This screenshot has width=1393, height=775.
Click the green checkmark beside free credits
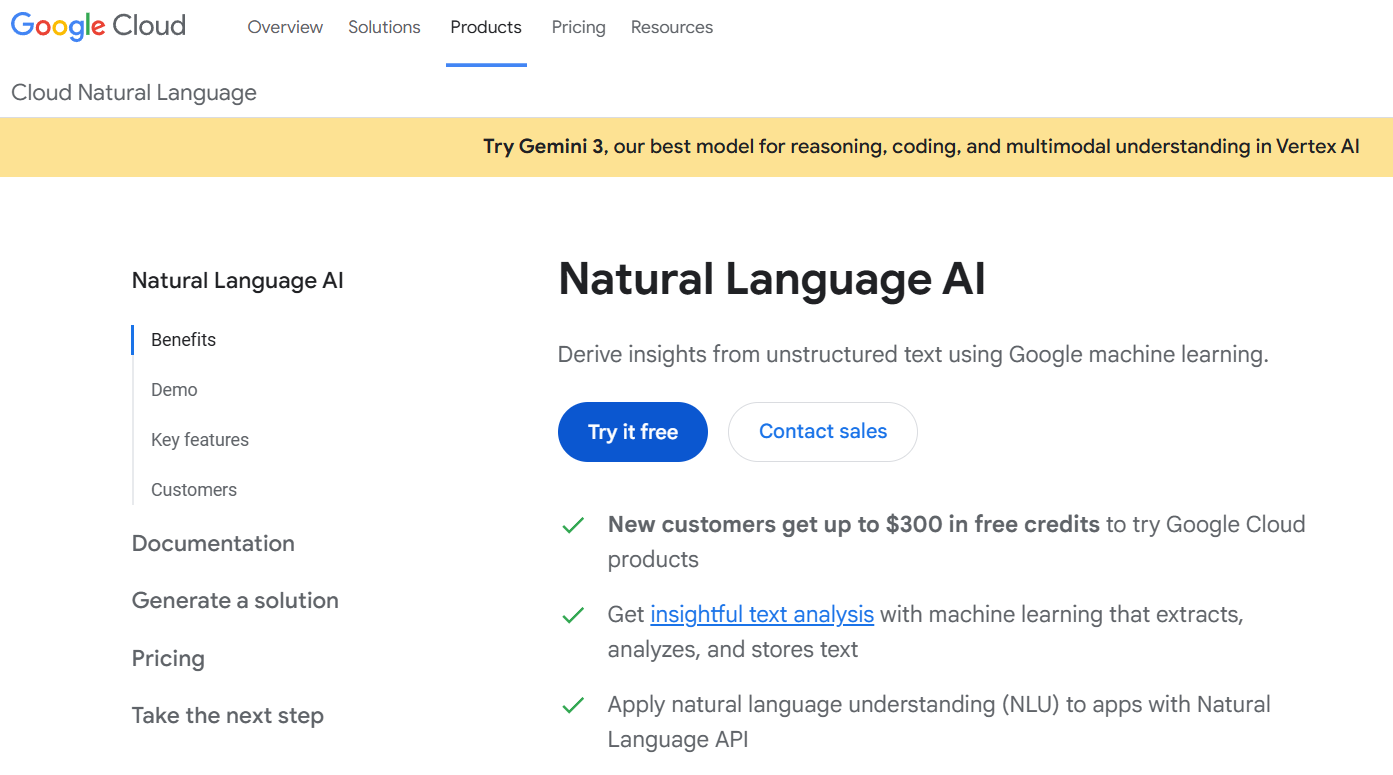click(x=572, y=524)
